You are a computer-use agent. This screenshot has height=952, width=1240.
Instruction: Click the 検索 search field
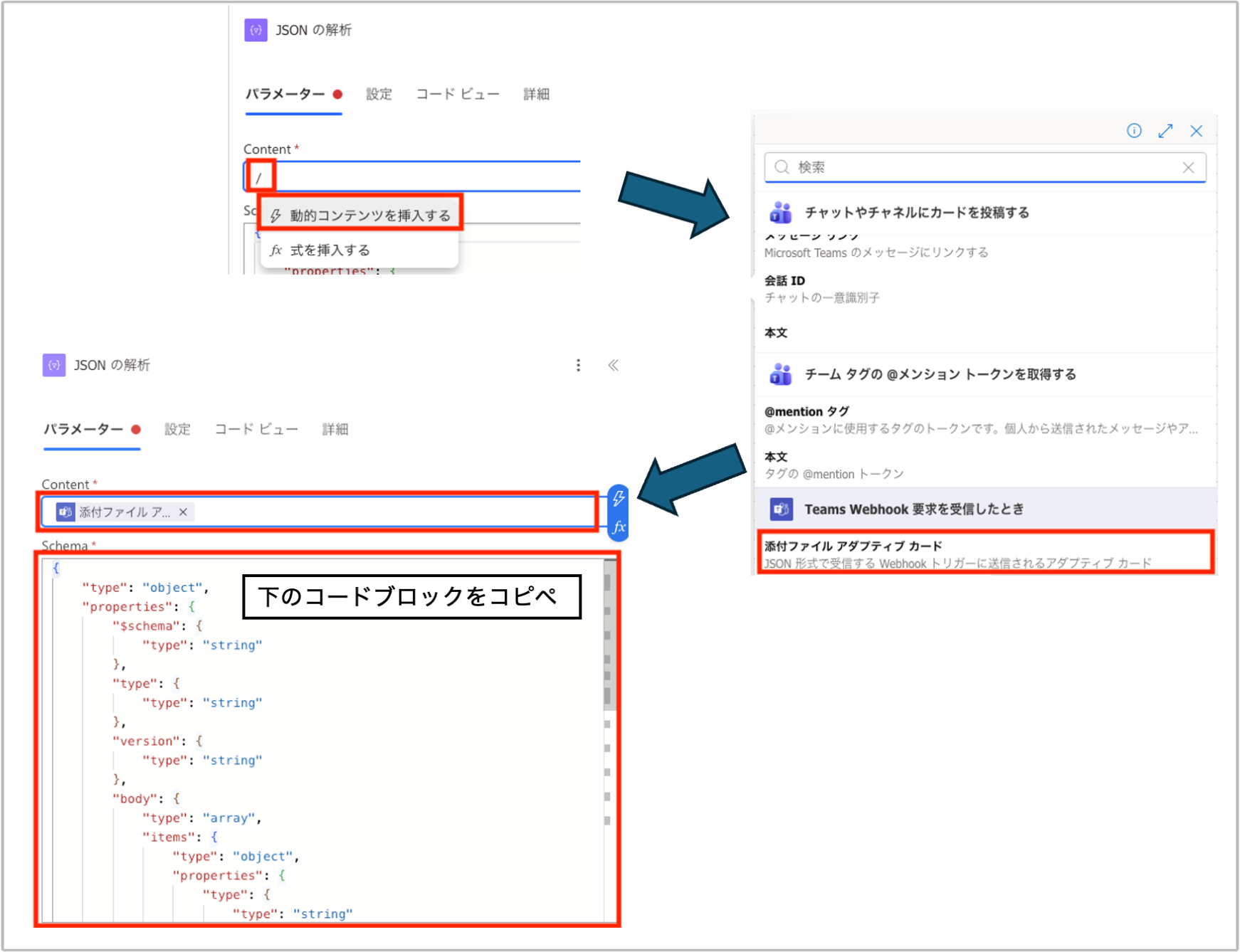[982, 167]
